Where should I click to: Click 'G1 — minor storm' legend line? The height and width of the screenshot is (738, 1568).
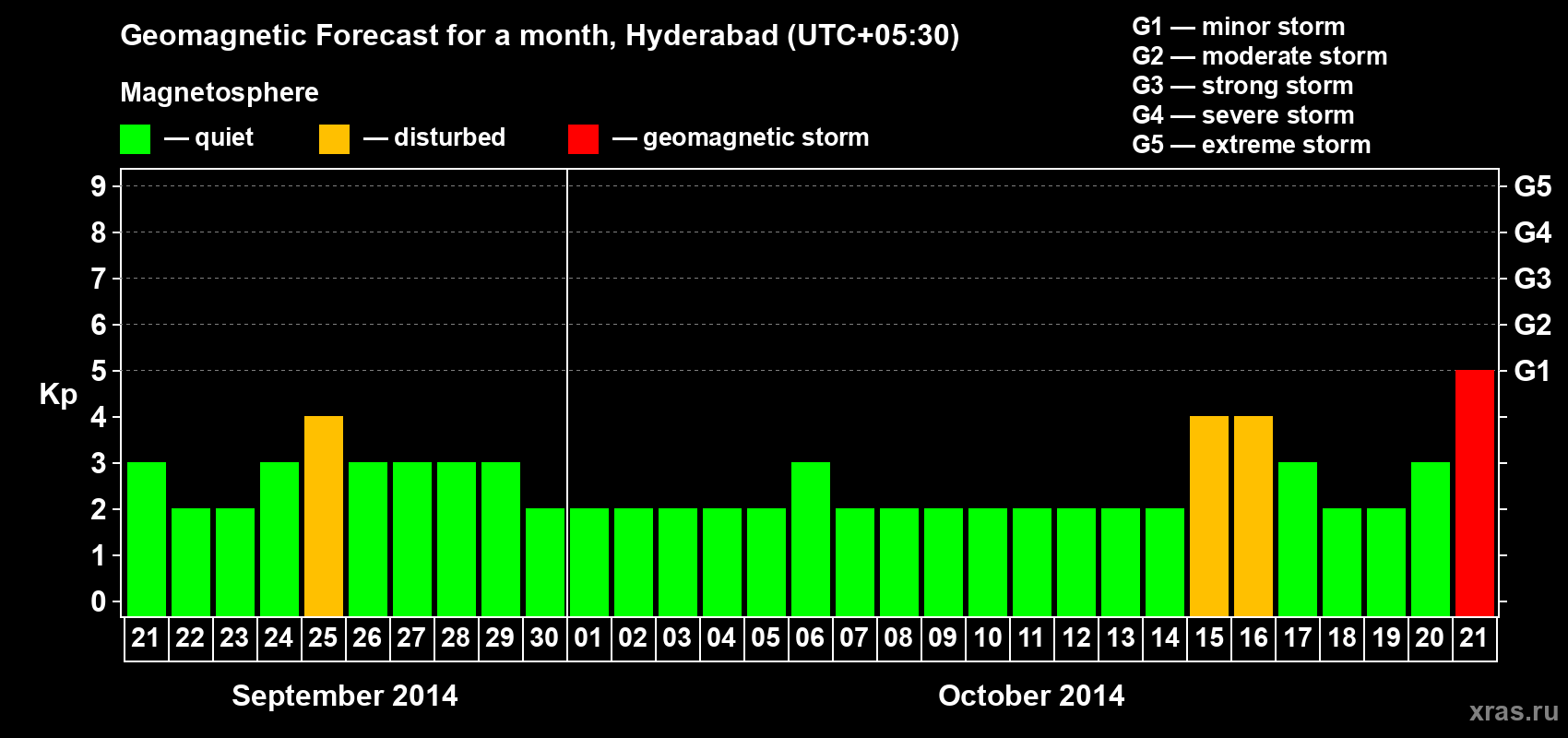coord(1238,27)
